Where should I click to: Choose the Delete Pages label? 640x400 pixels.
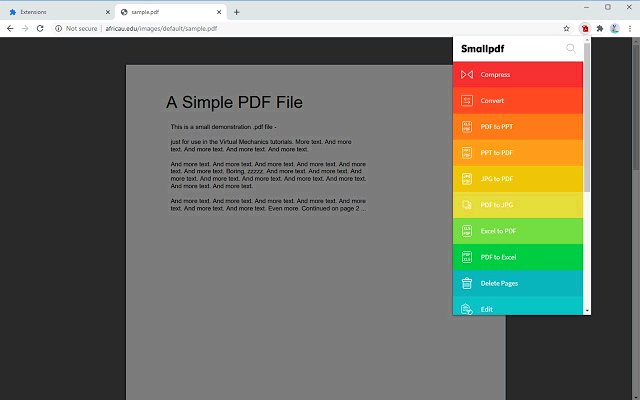click(x=499, y=283)
